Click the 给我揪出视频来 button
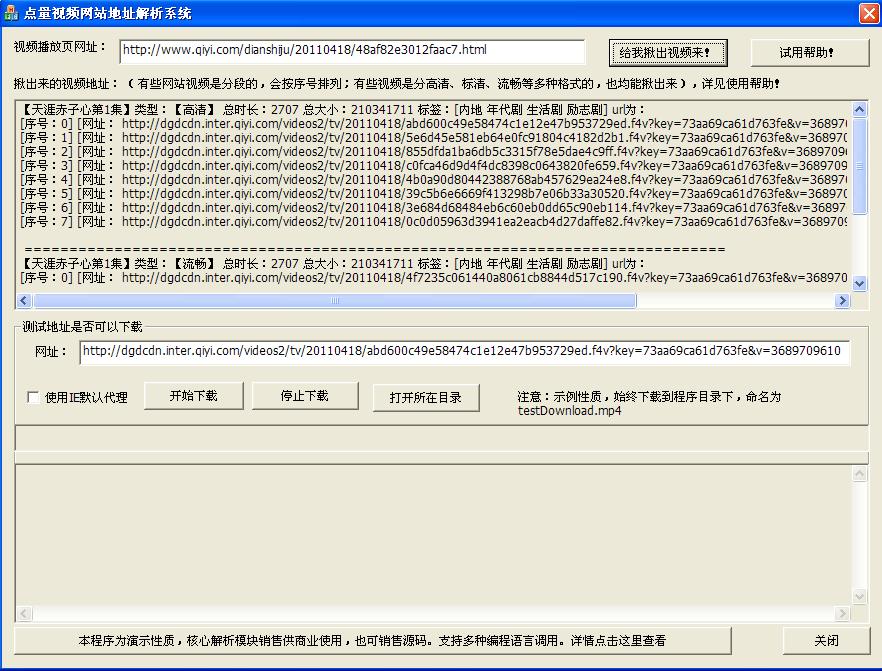 (668, 53)
